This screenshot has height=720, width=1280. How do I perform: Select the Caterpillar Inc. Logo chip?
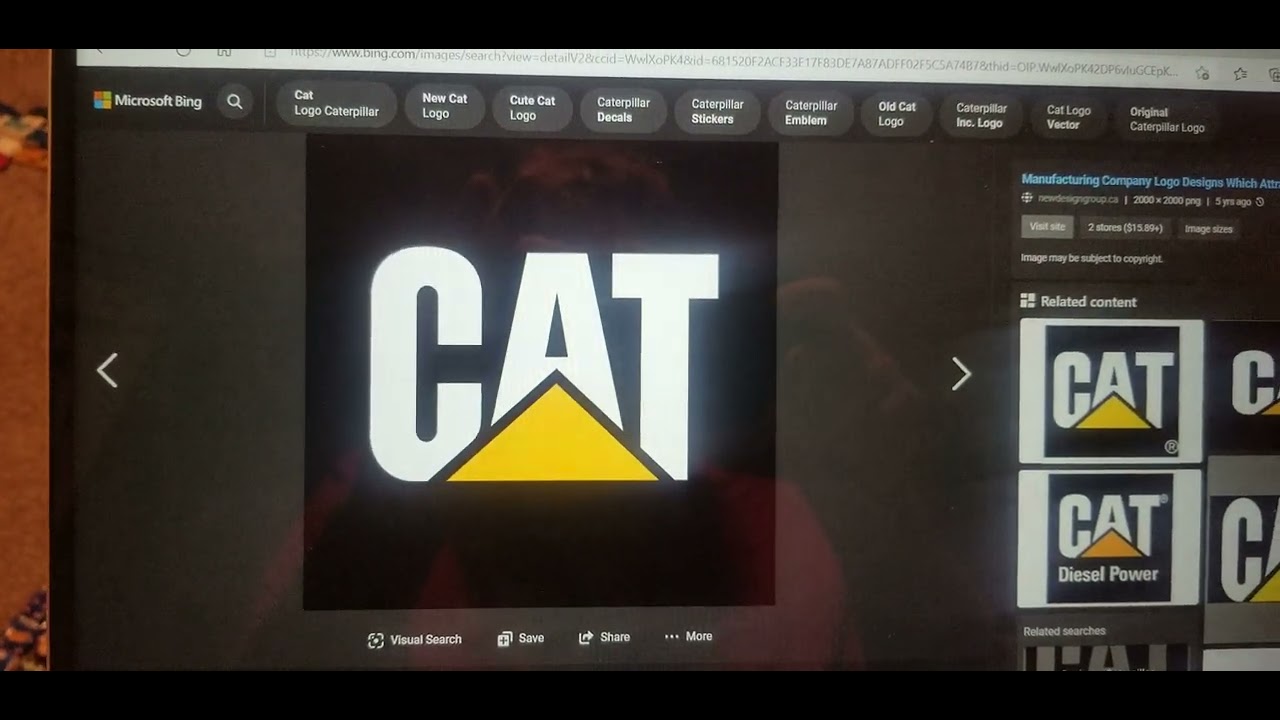980,115
